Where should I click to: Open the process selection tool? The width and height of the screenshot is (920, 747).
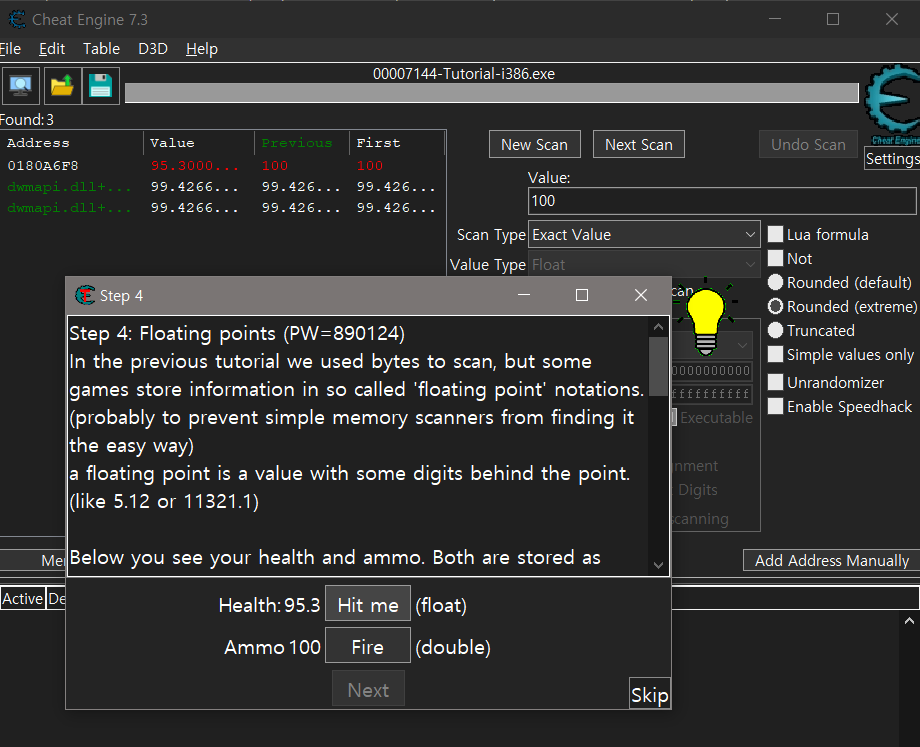(20, 85)
